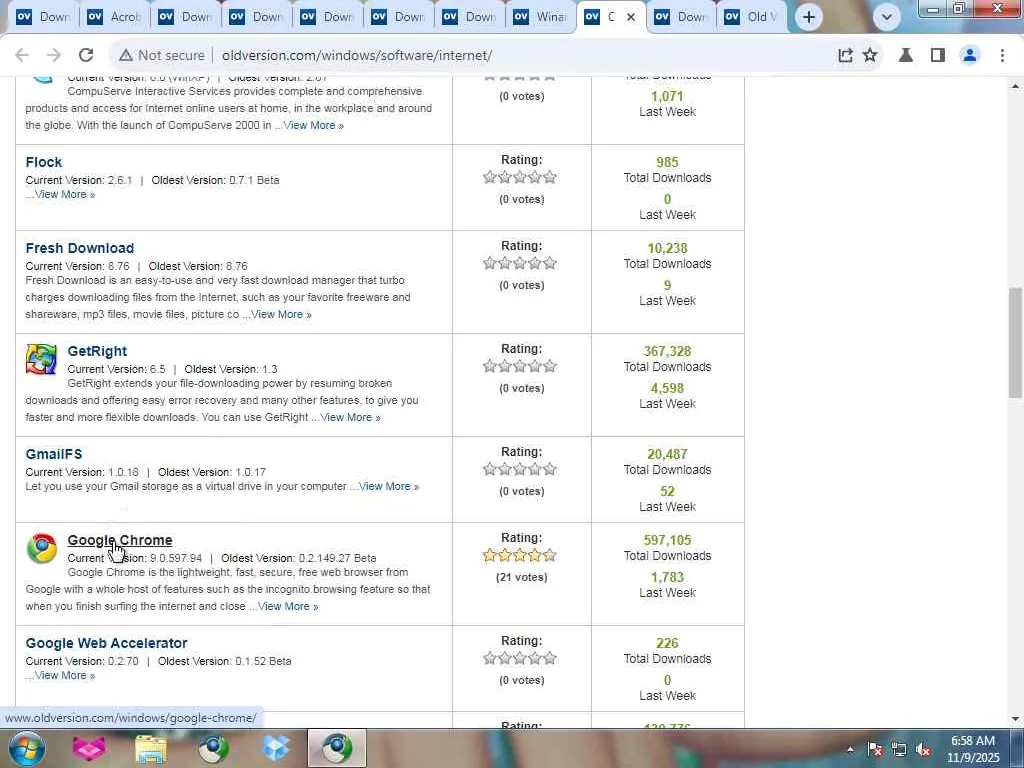
Task: Open the Fresh Download software page
Action: (x=80, y=248)
